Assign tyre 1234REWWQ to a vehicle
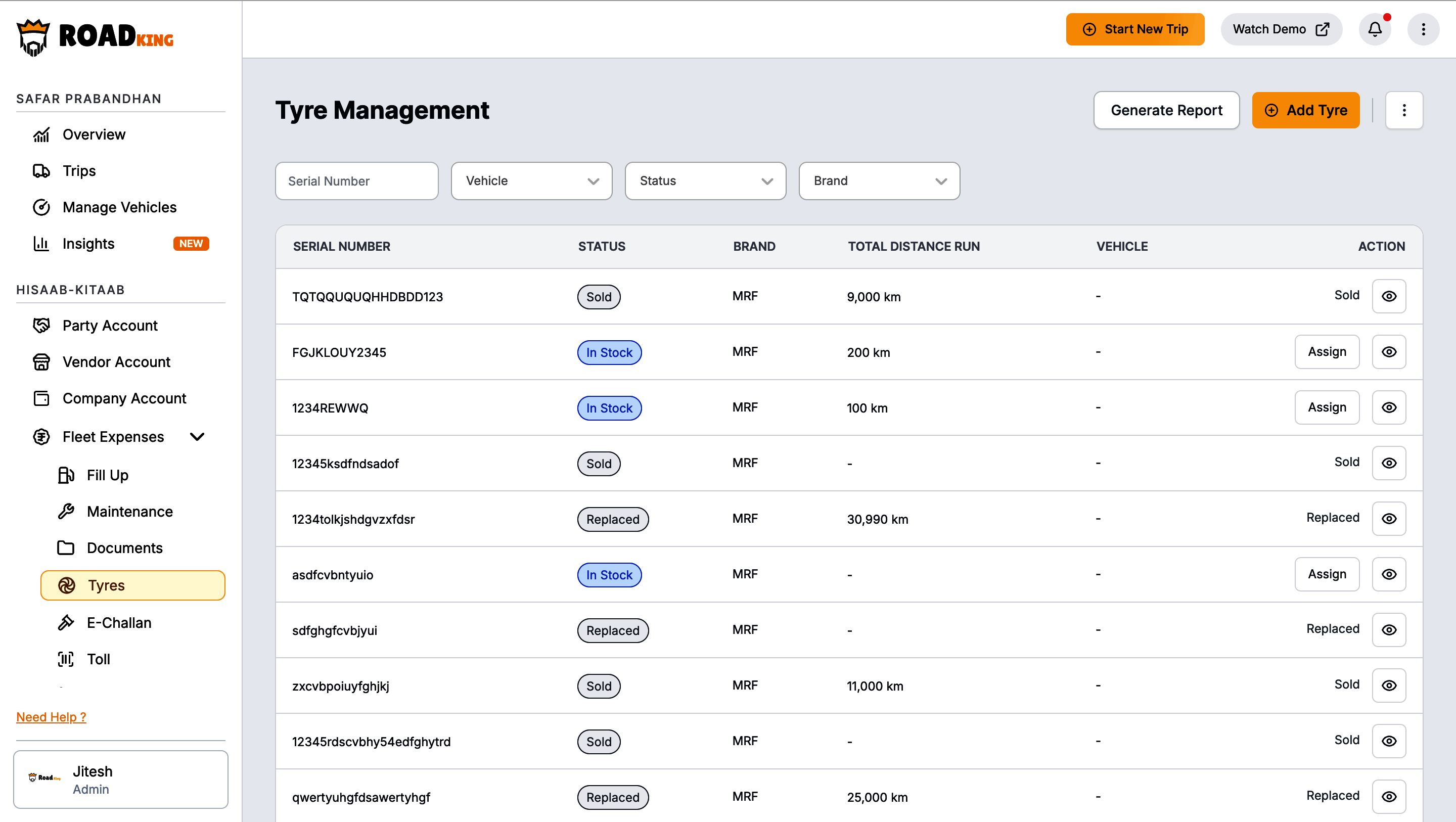The image size is (1456, 822). [1327, 407]
